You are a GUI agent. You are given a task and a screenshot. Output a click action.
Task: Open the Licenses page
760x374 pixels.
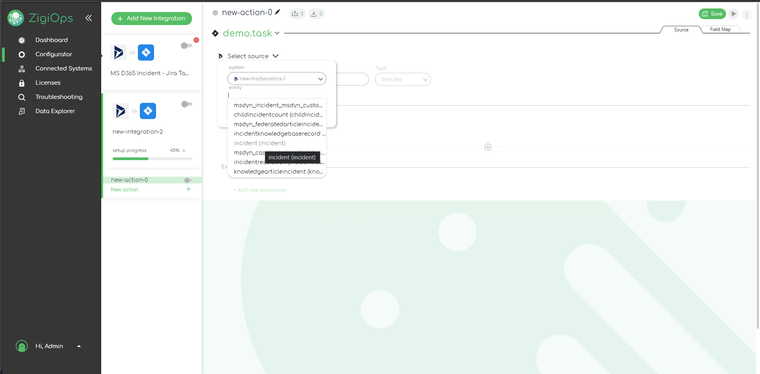pyautogui.click(x=48, y=83)
